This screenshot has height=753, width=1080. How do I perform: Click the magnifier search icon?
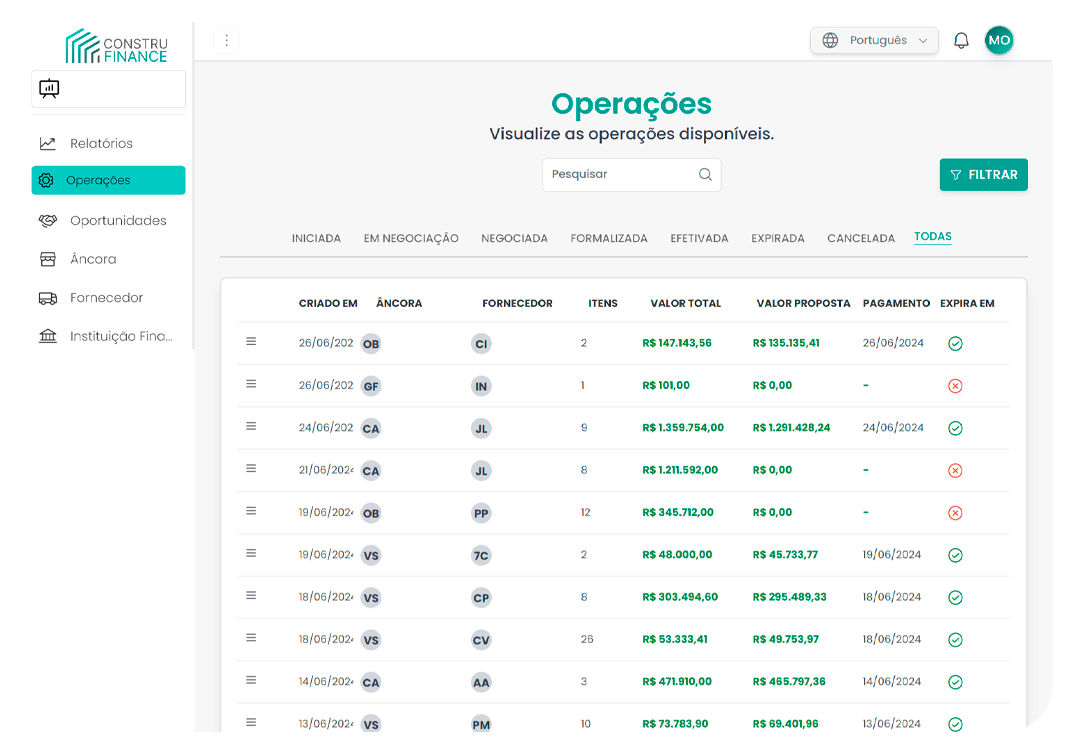coord(705,174)
